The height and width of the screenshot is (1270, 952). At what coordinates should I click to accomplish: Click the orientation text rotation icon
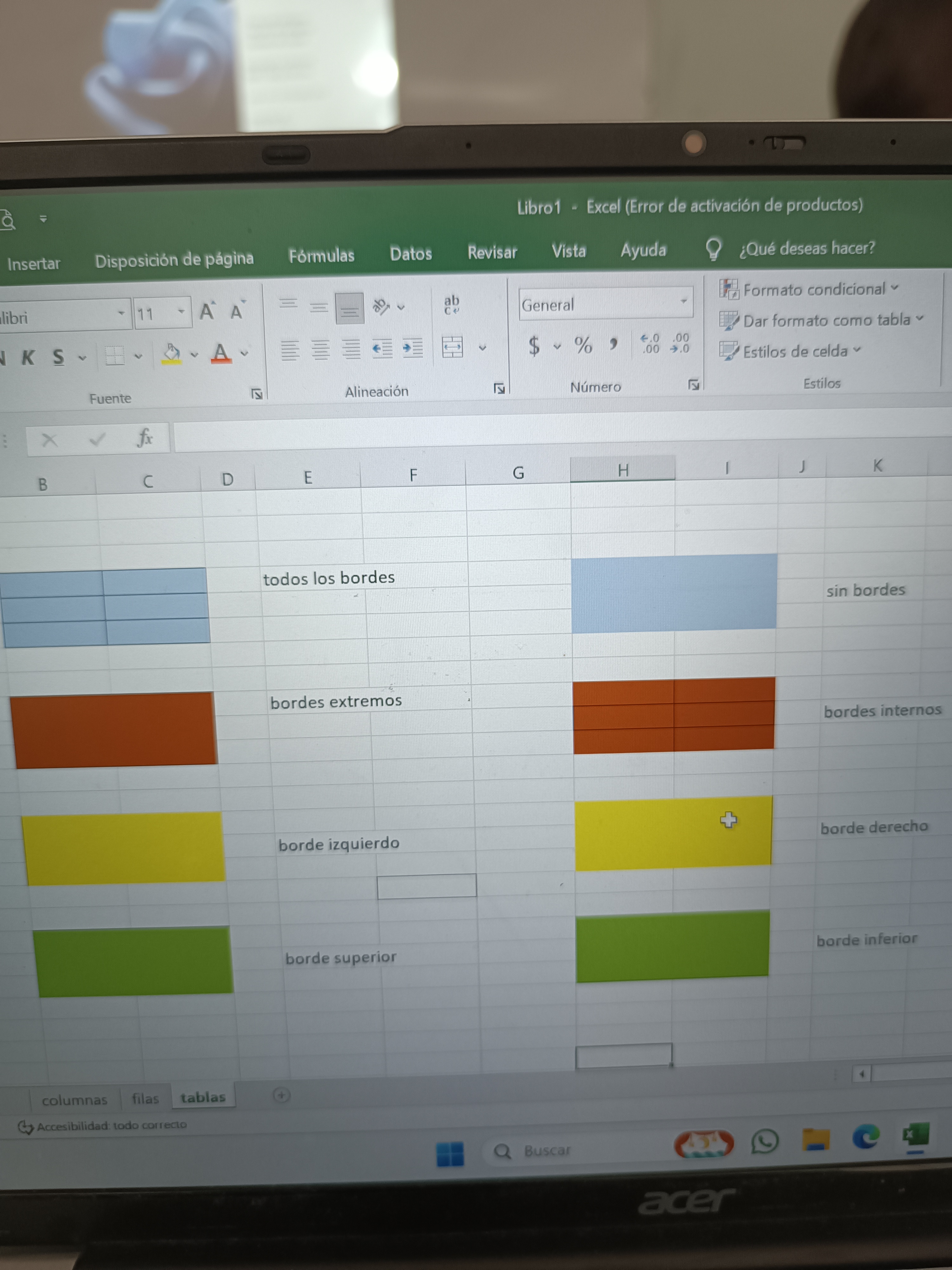tap(381, 306)
